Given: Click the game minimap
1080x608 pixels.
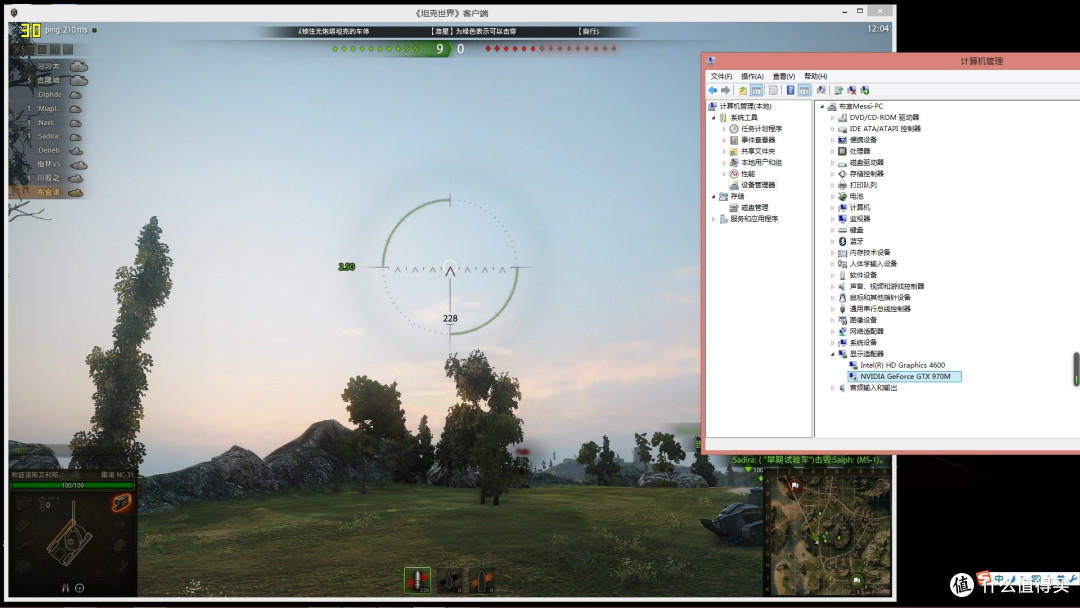Looking at the screenshot, I should (829, 534).
